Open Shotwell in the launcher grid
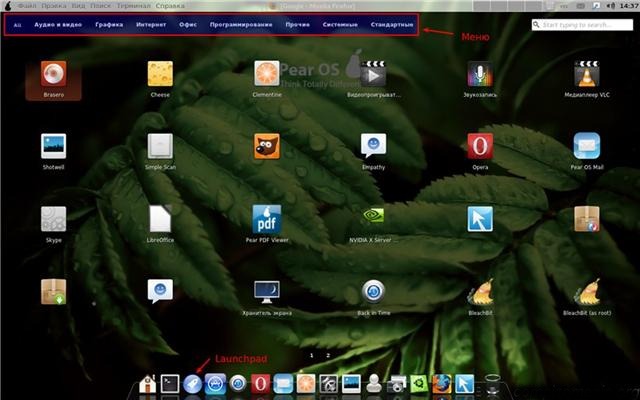The height and width of the screenshot is (400, 640). pos(53,146)
